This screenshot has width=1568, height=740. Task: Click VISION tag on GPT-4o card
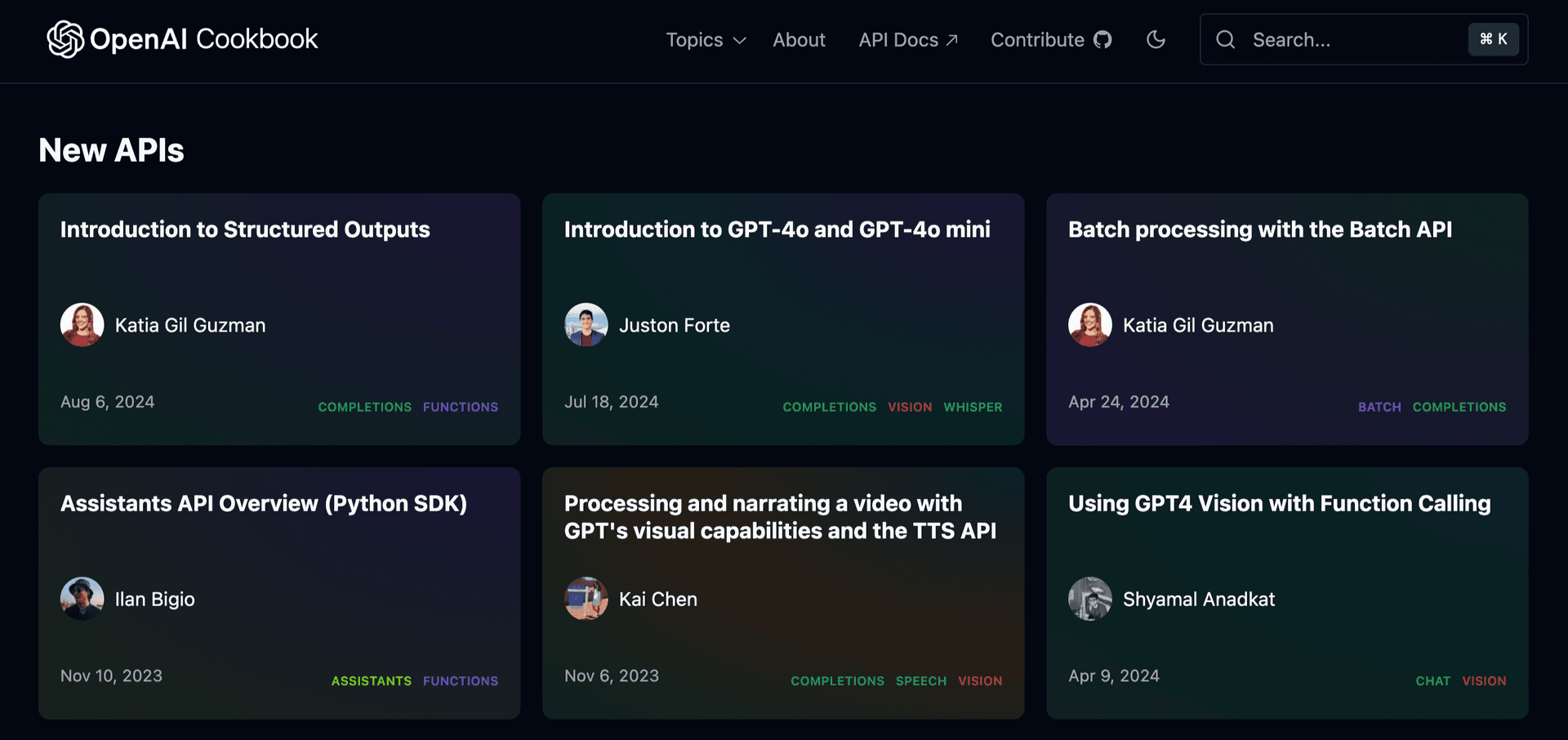(910, 407)
